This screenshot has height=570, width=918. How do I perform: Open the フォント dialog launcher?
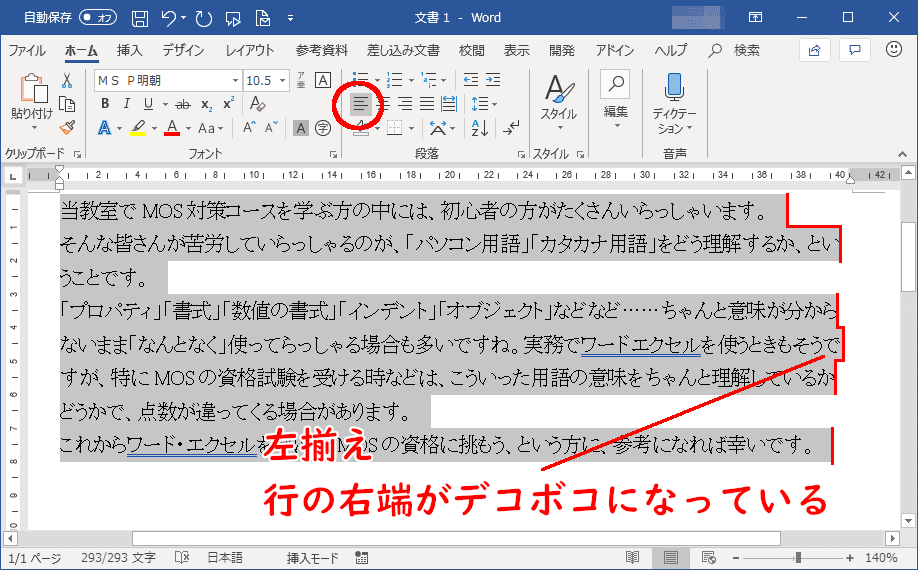pyautogui.click(x=333, y=154)
